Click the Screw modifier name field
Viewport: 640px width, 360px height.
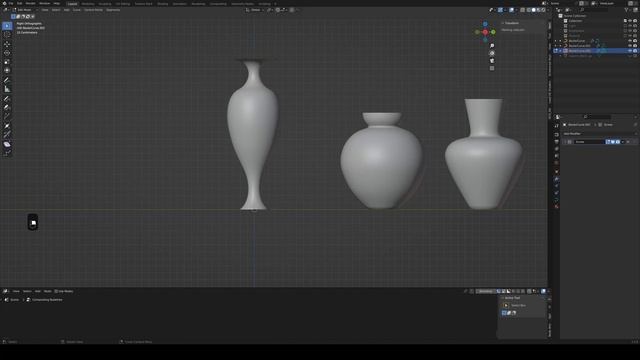pos(589,142)
